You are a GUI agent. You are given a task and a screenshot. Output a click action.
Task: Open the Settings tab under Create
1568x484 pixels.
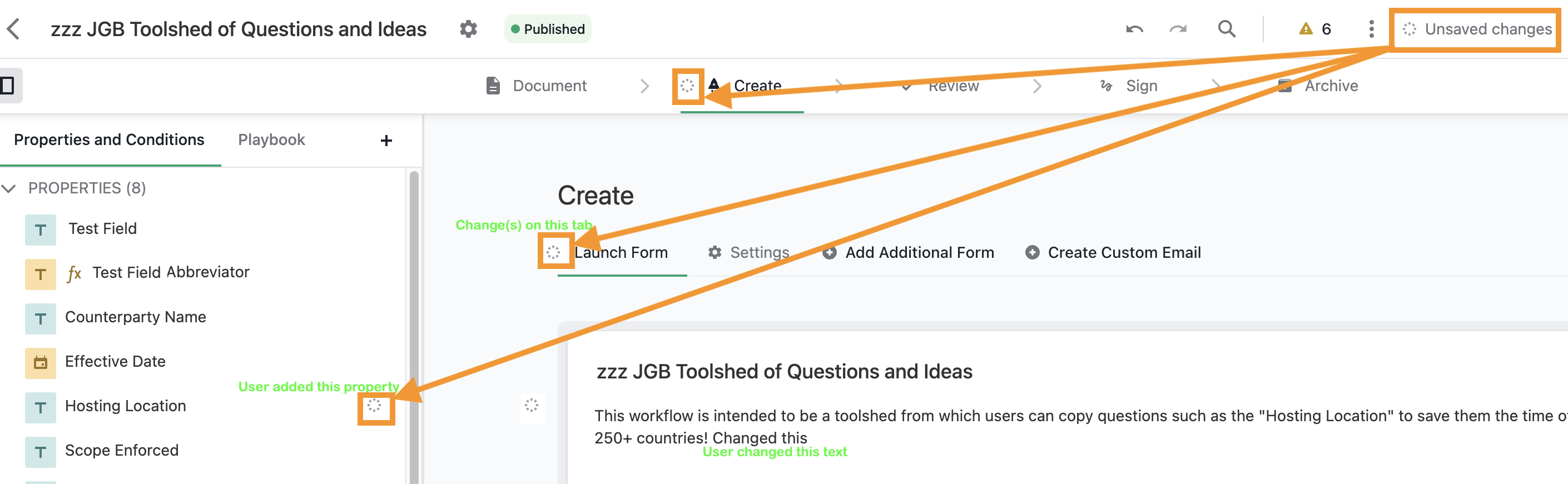click(x=748, y=252)
